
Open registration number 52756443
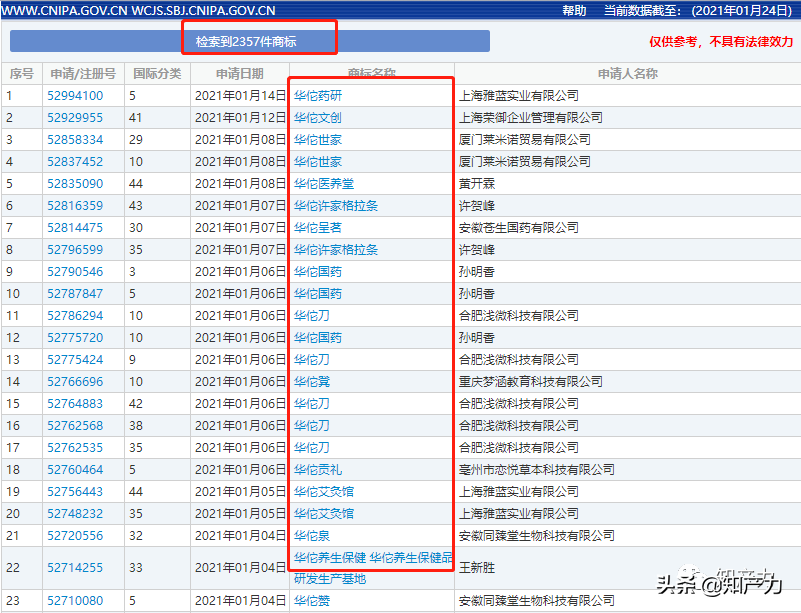click(75, 491)
